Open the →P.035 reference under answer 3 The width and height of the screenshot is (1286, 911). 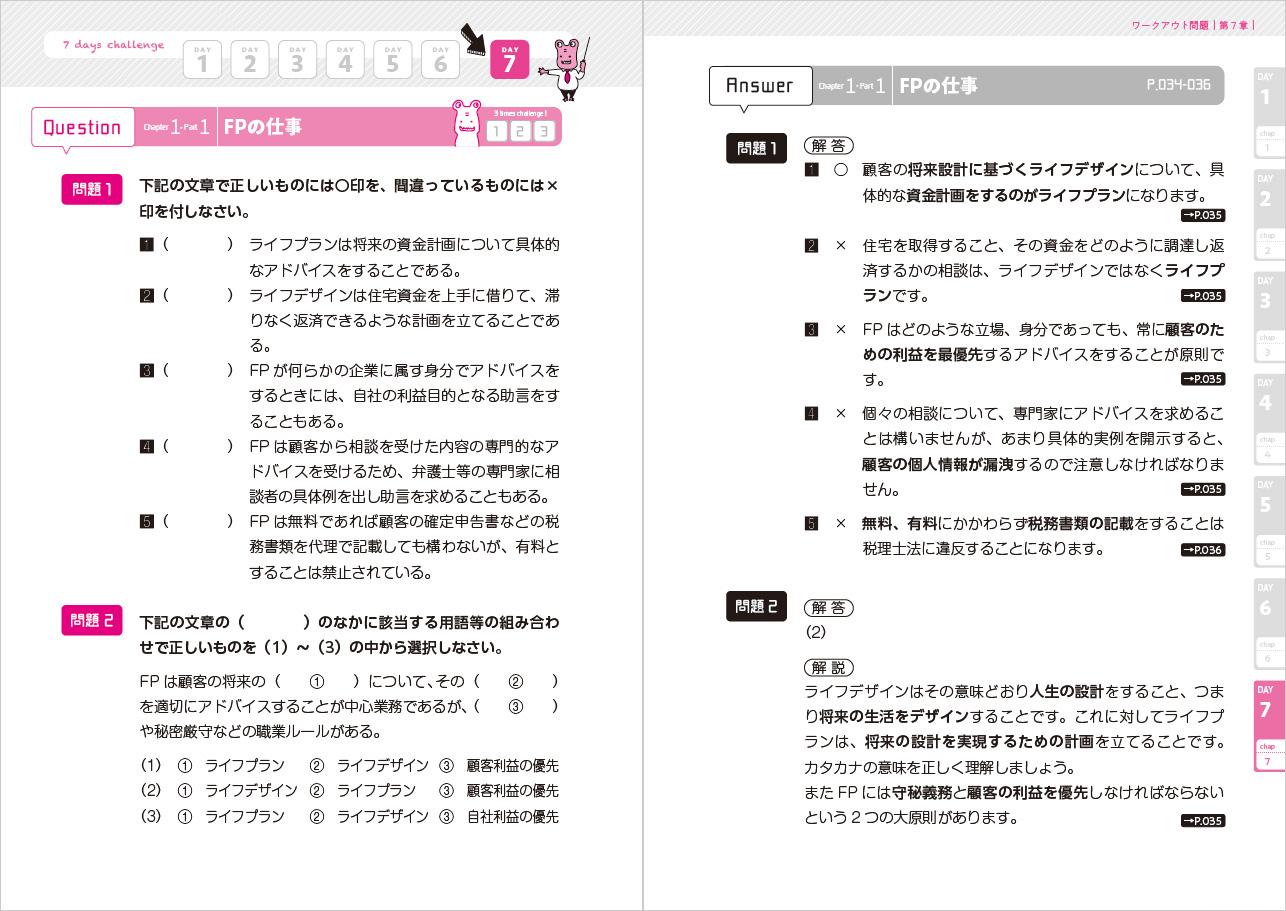1203,379
